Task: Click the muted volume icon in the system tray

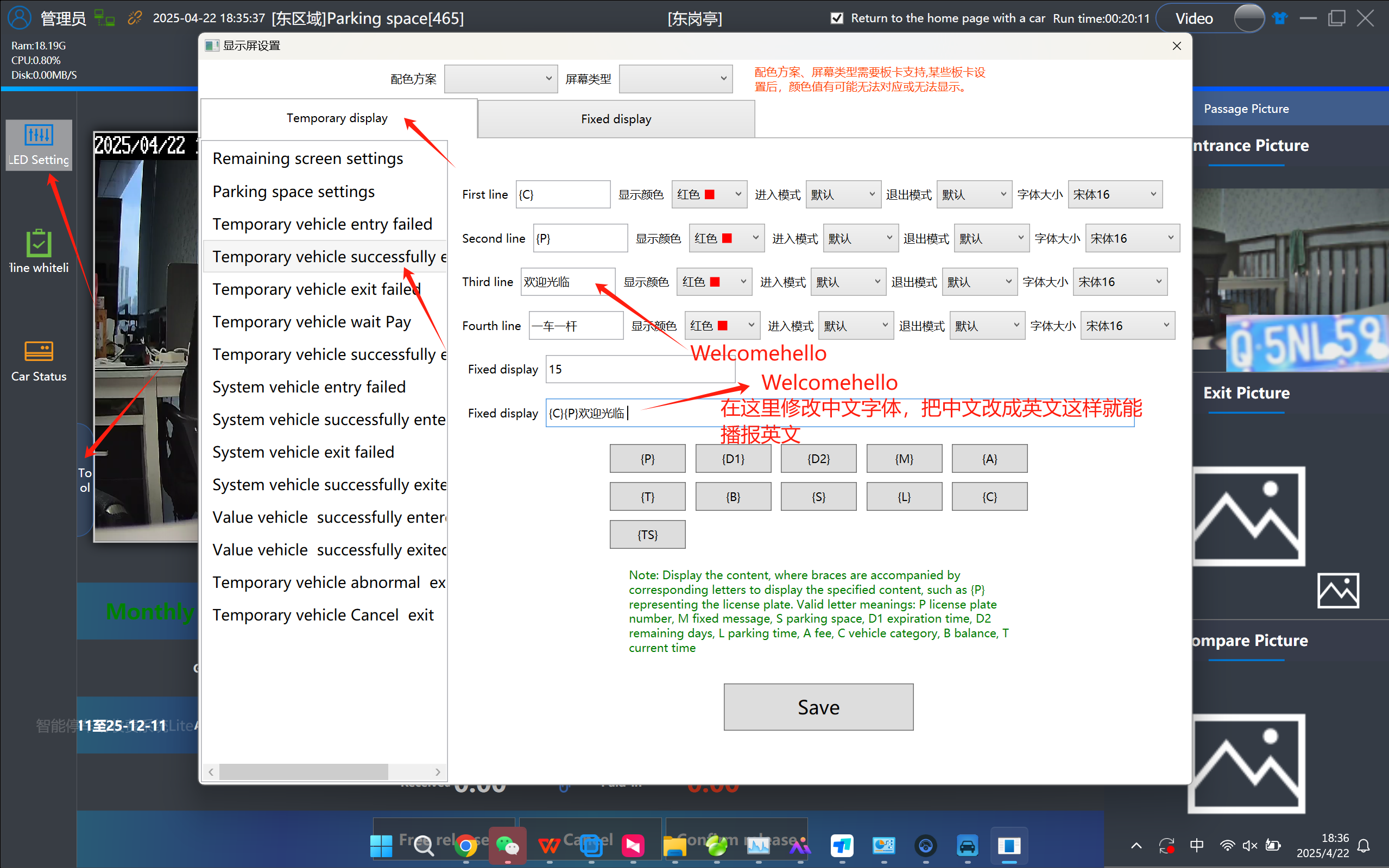Action: coord(1249,846)
